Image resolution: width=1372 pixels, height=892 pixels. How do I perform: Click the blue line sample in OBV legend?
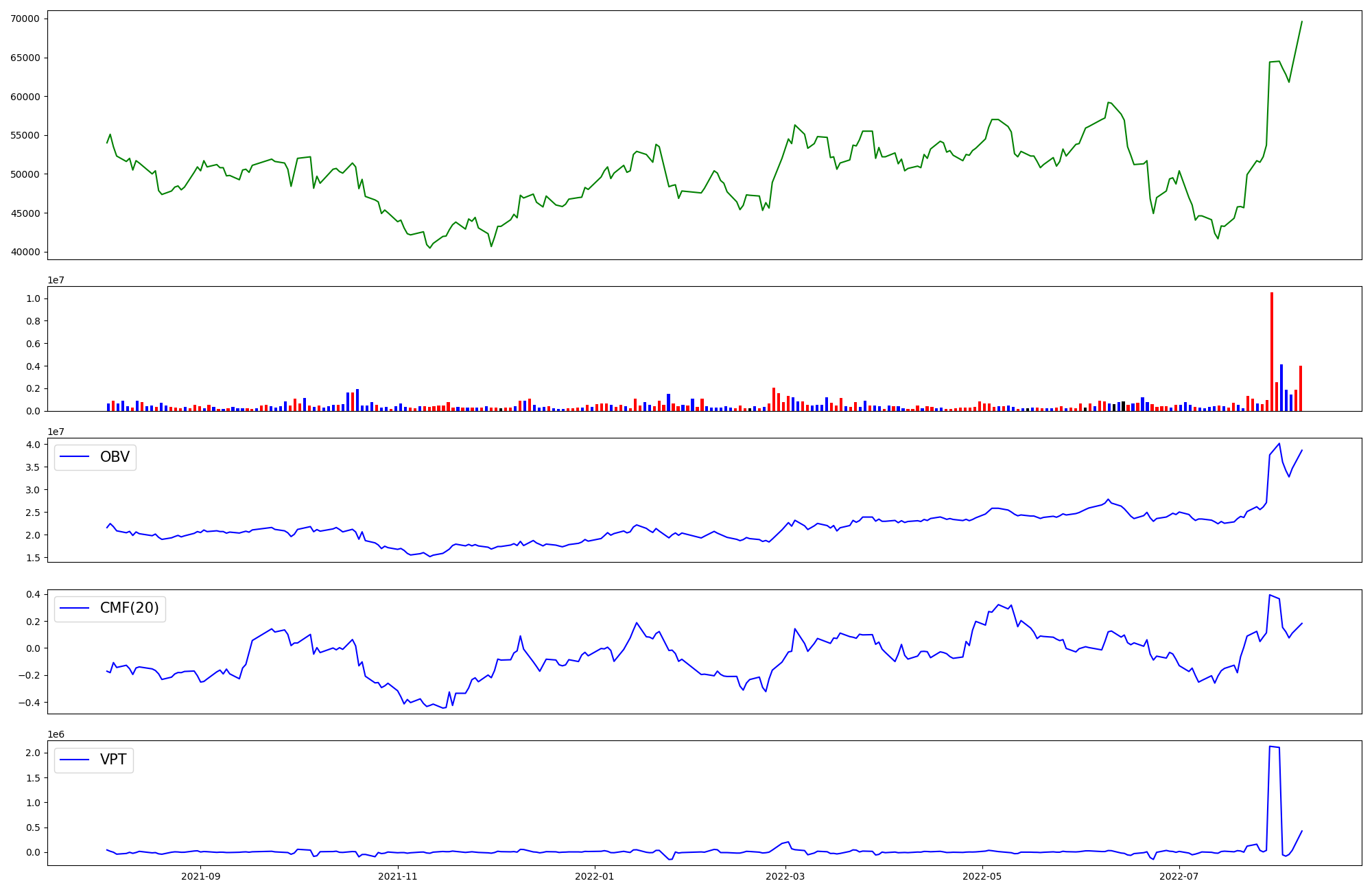coord(75,457)
